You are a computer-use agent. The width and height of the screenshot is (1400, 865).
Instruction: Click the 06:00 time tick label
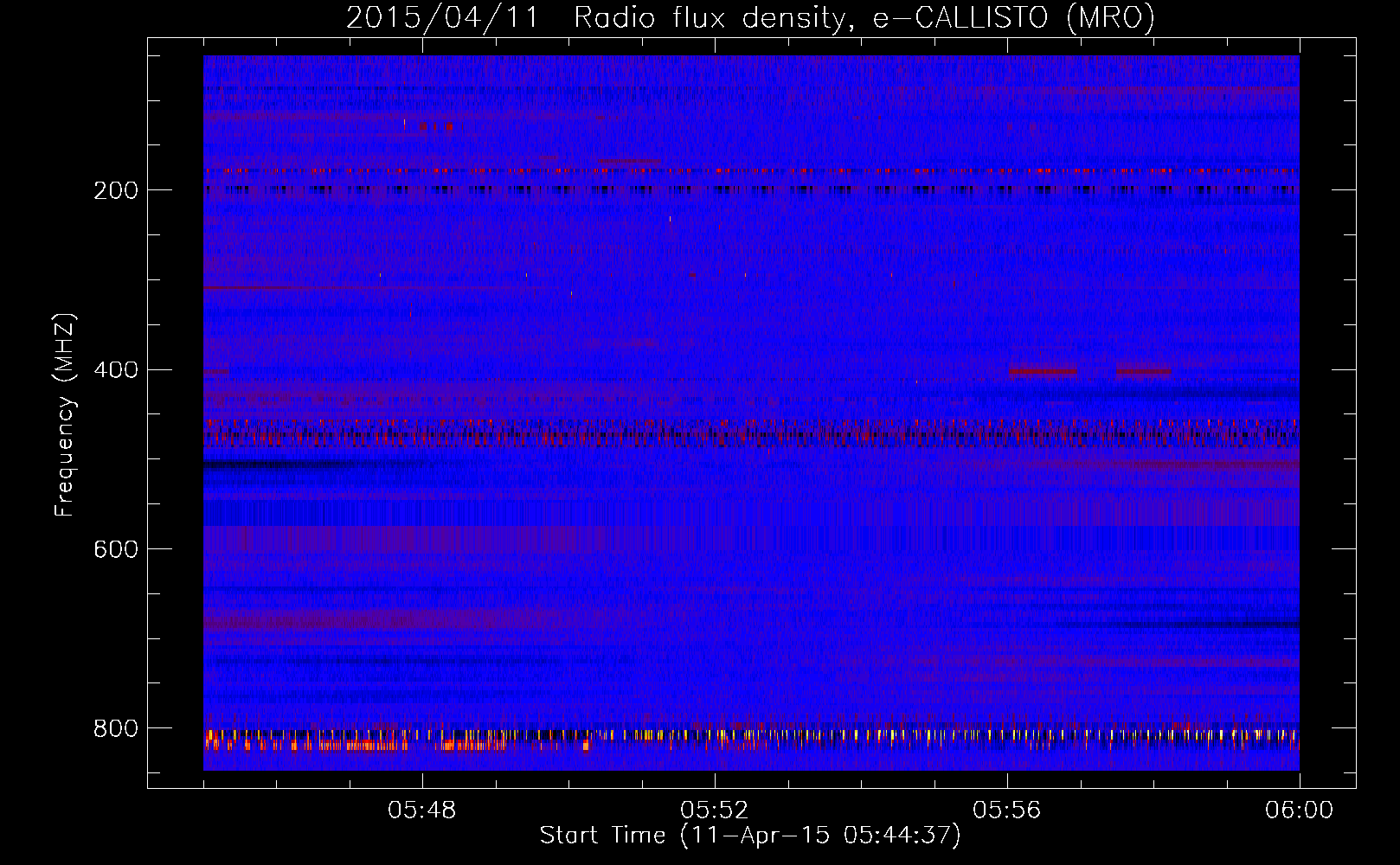tap(1299, 811)
